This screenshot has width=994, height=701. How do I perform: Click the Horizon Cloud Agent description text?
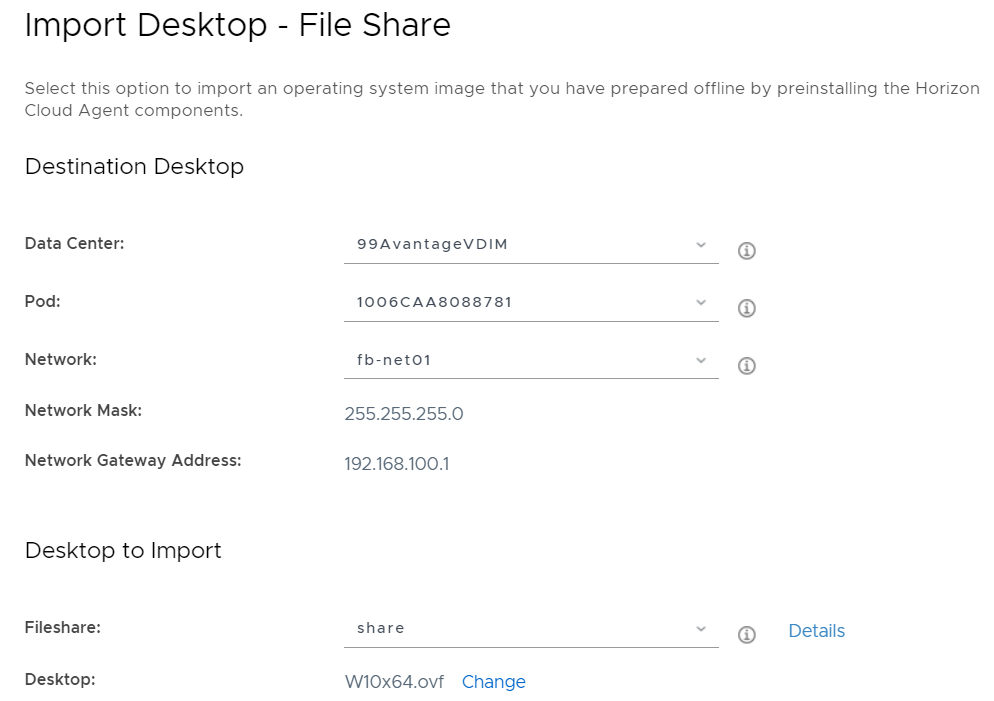[x=500, y=99]
